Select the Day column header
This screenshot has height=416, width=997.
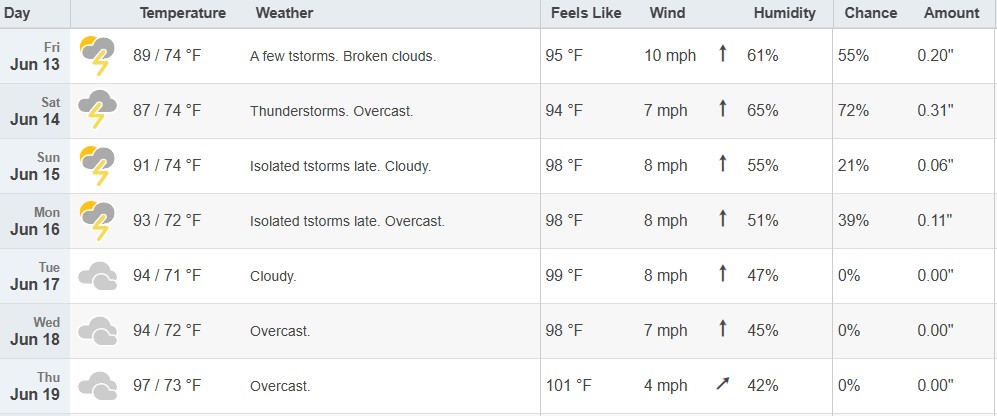pyautogui.click(x=17, y=13)
